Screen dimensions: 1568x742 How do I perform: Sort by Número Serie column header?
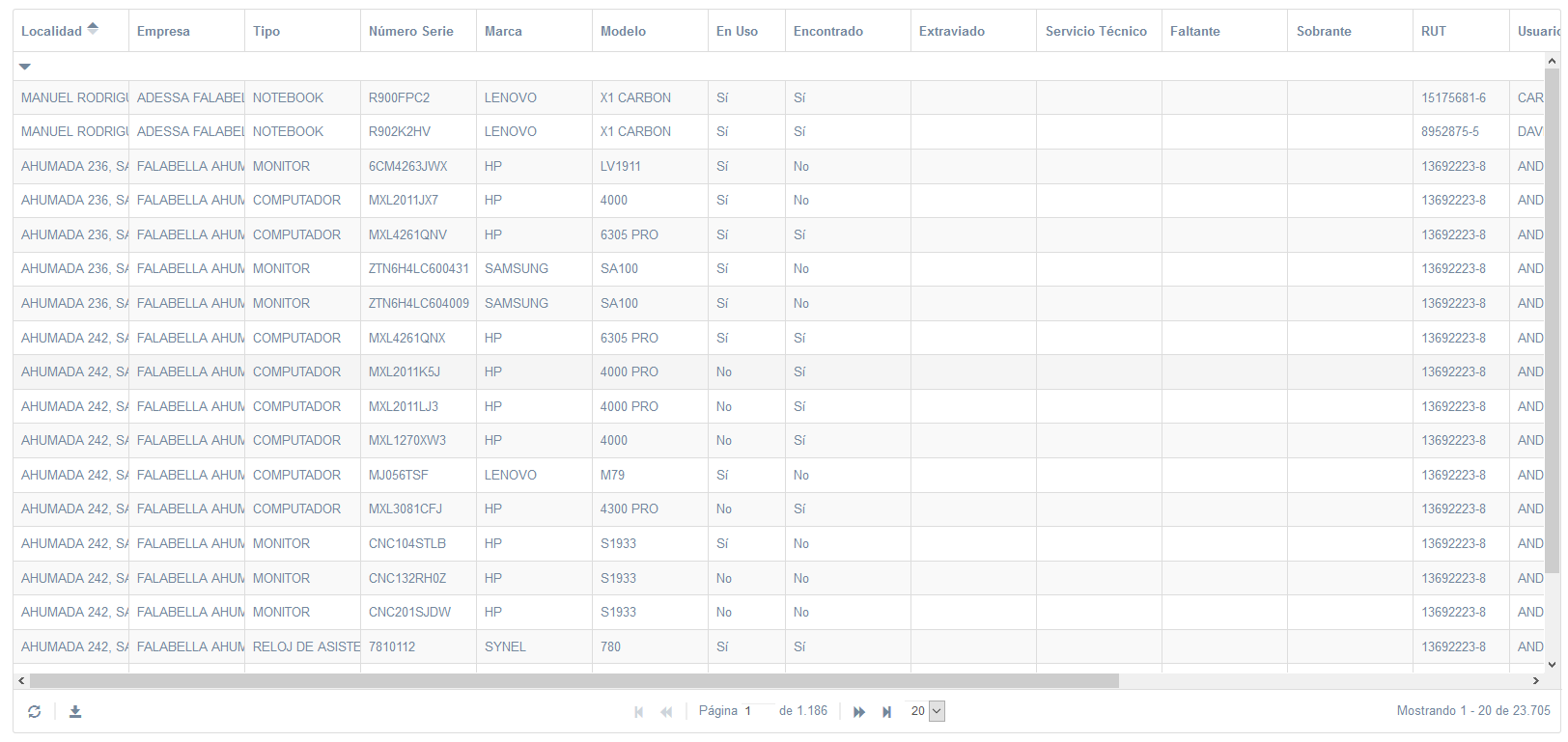(418, 31)
